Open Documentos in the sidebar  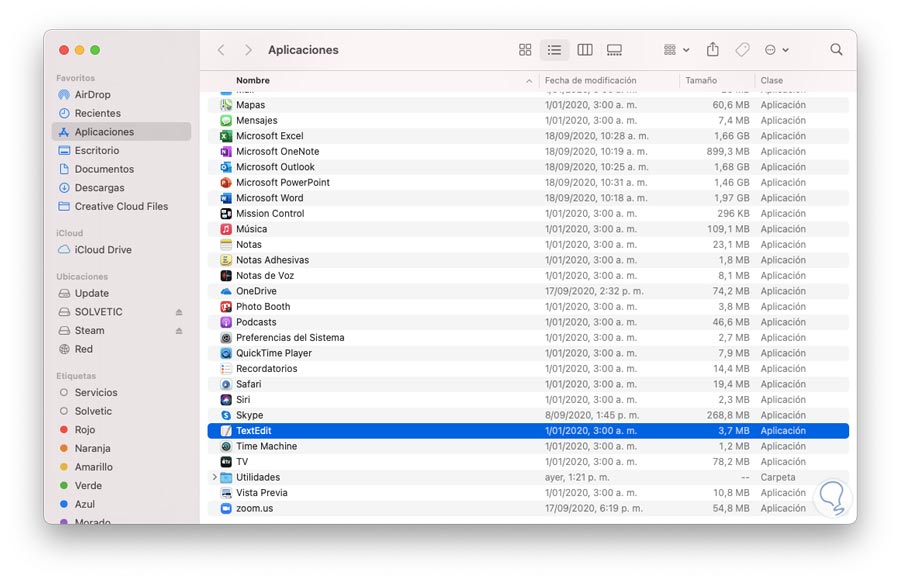(122, 169)
